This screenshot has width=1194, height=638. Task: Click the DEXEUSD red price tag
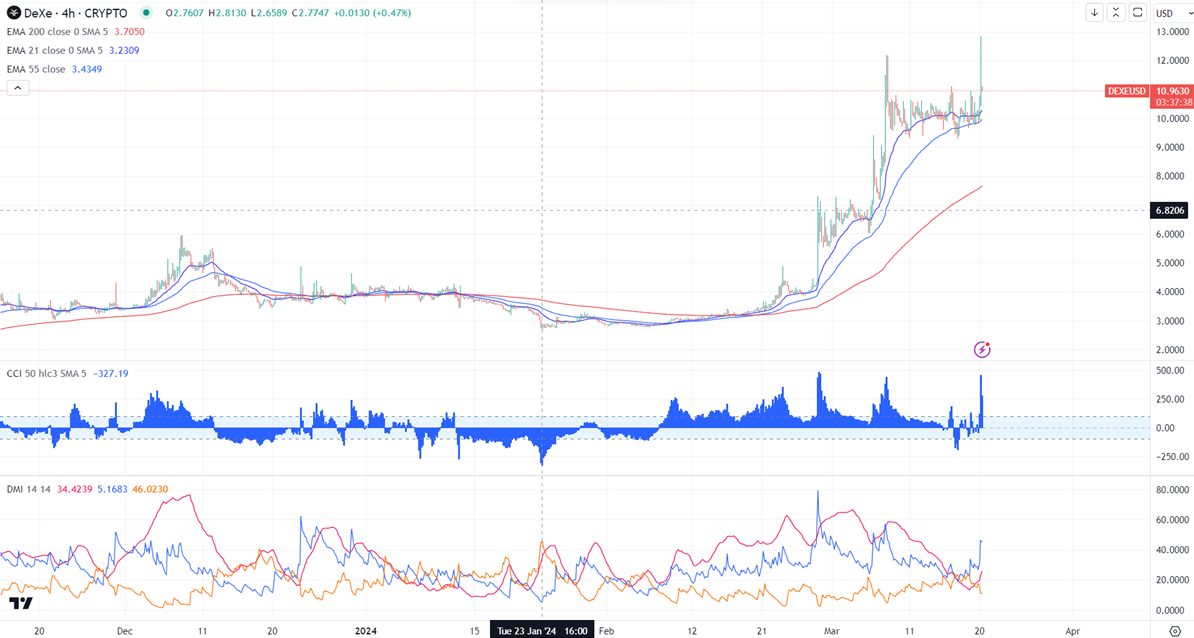pyautogui.click(x=1126, y=91)
